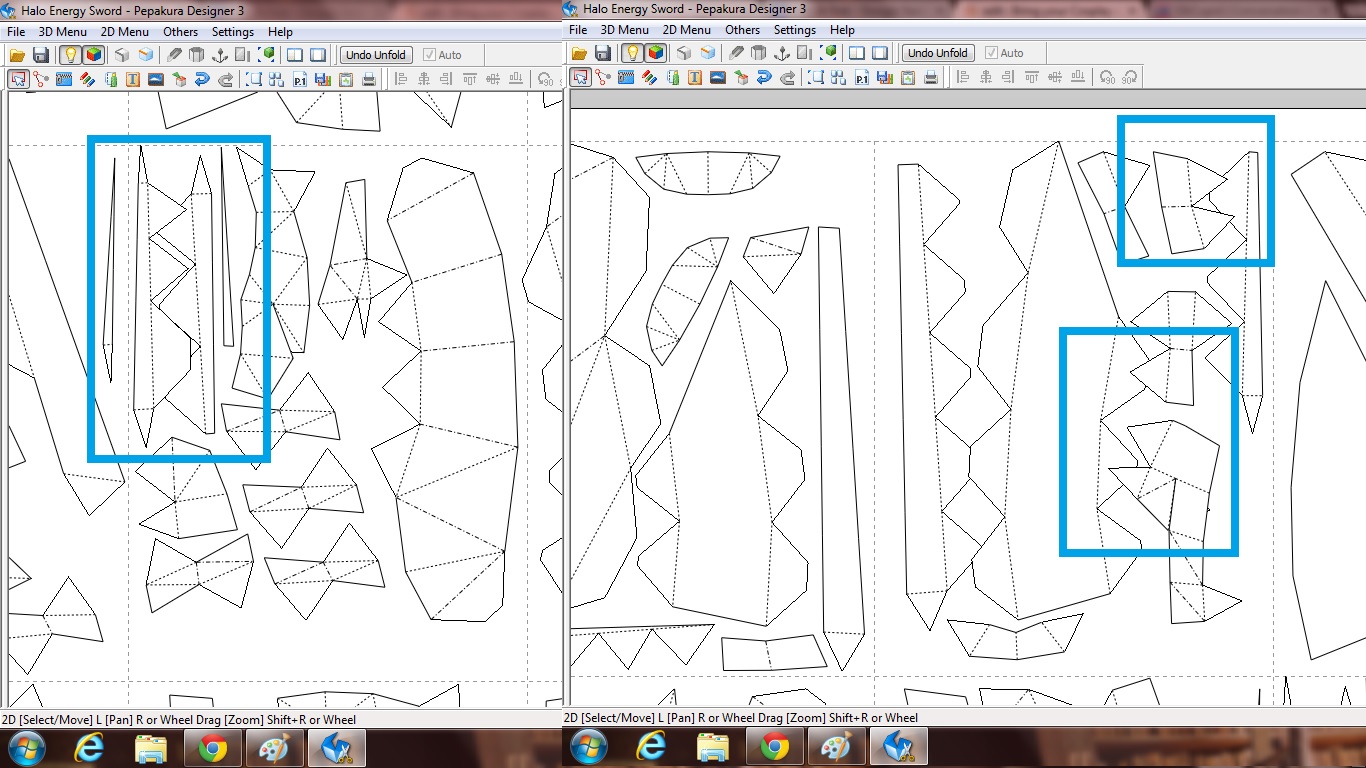Select crescent-shaped part atop right window
The height and width of the screenshot is (768, 1366).
(708, 172)
